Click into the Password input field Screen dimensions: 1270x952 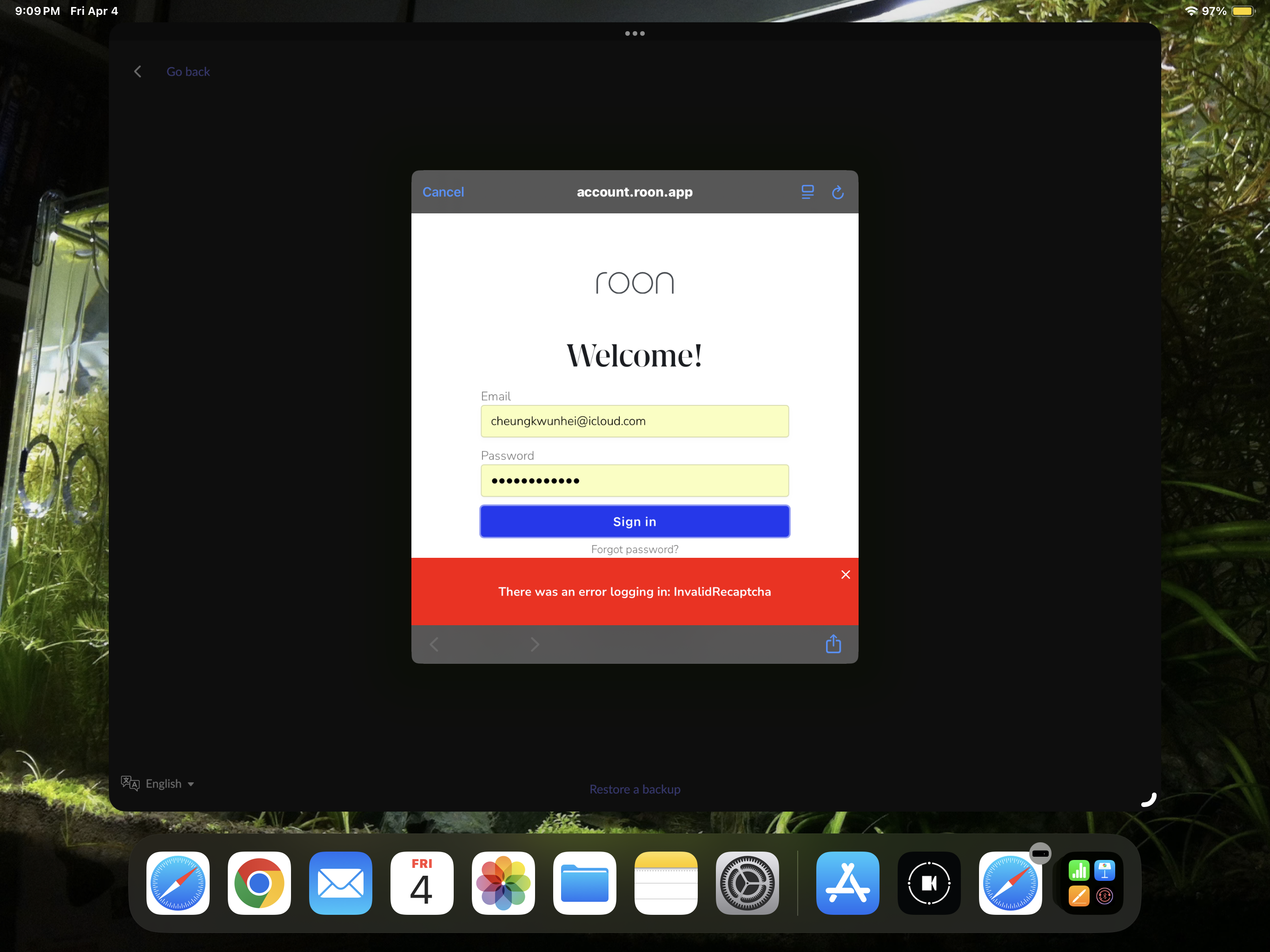[635, 481]
